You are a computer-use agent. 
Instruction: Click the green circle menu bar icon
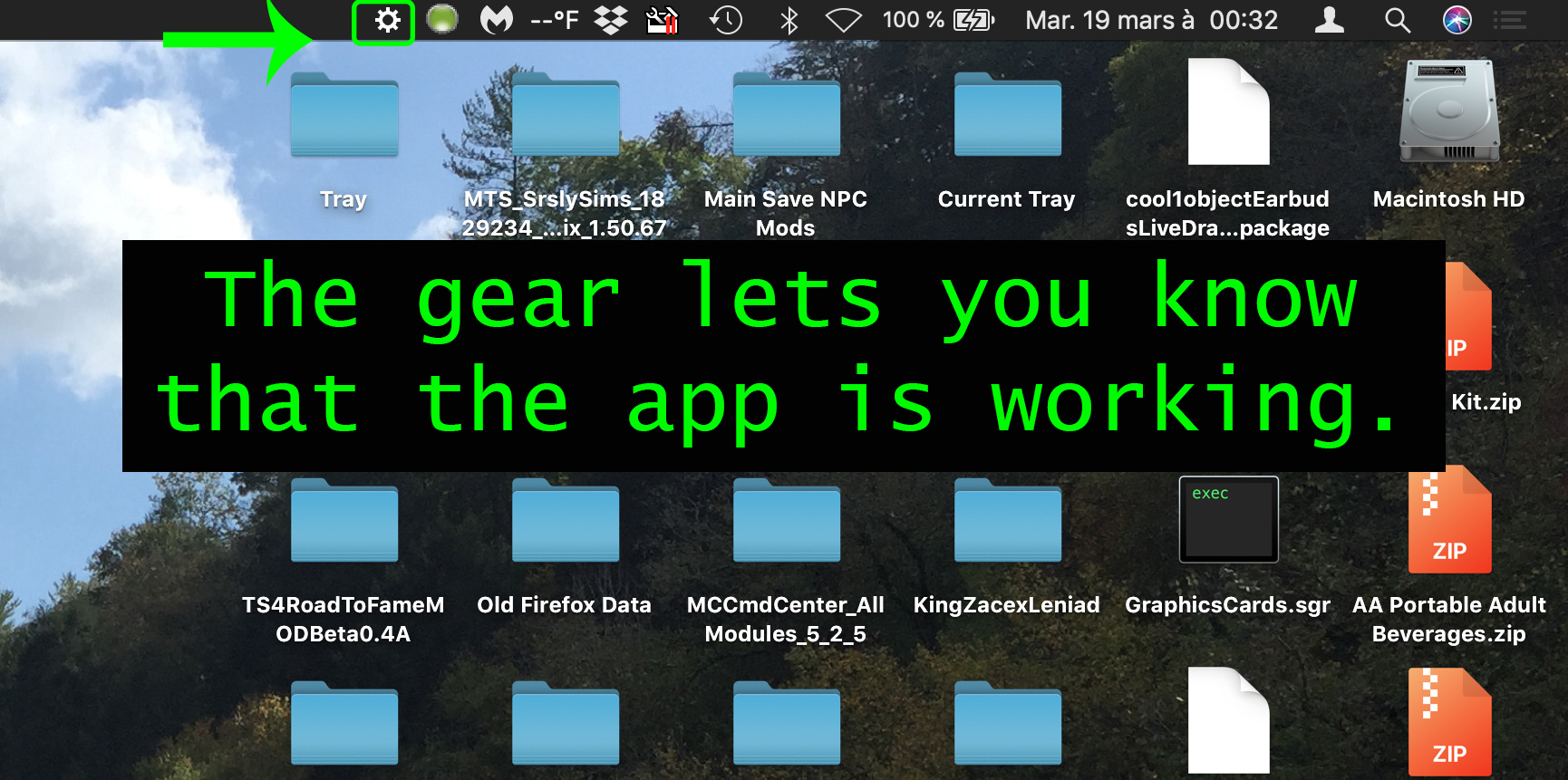point(442,19)
